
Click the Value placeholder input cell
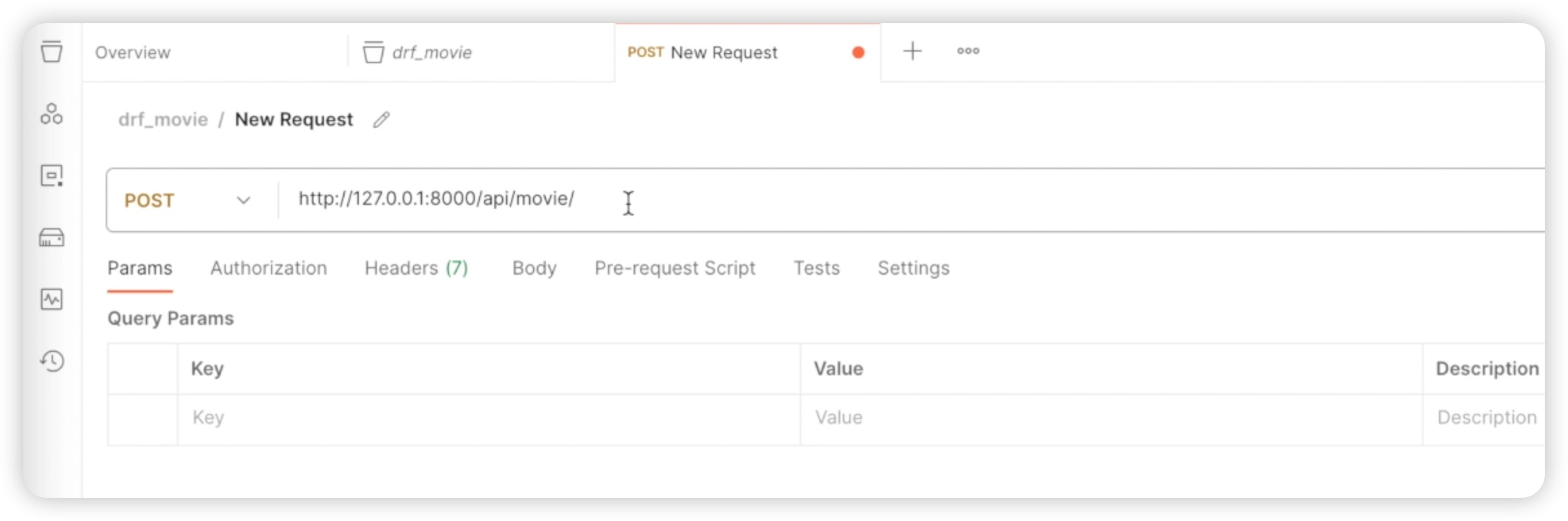point(1111,418)
